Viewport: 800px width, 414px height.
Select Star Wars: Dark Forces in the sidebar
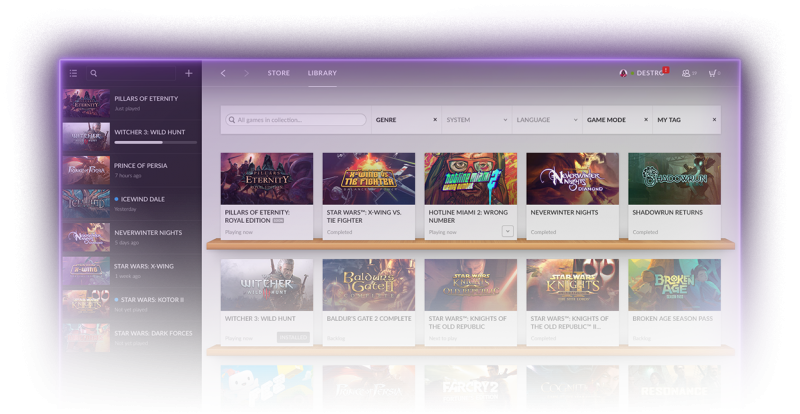point(132,338)
